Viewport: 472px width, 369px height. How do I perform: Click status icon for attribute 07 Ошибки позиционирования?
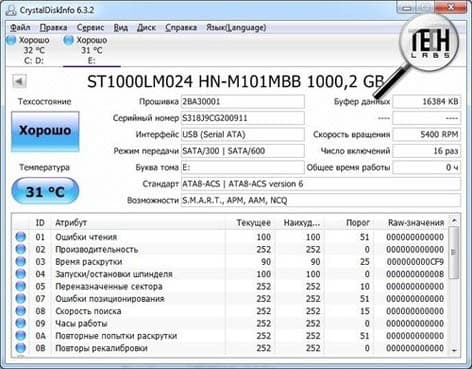point(21,298)
